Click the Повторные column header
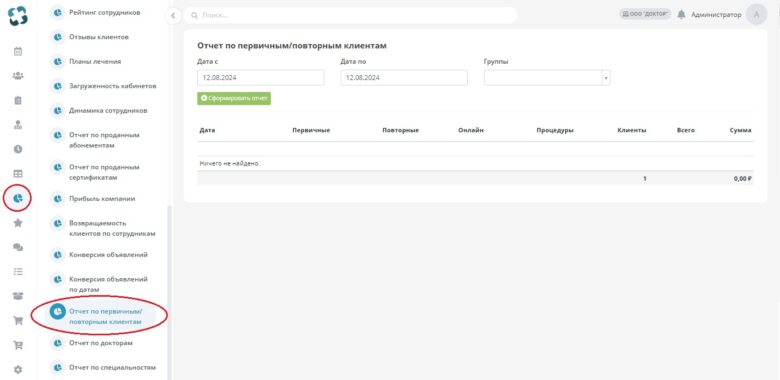This screenshot has width=780, height=380. click(x=400, y=130)
